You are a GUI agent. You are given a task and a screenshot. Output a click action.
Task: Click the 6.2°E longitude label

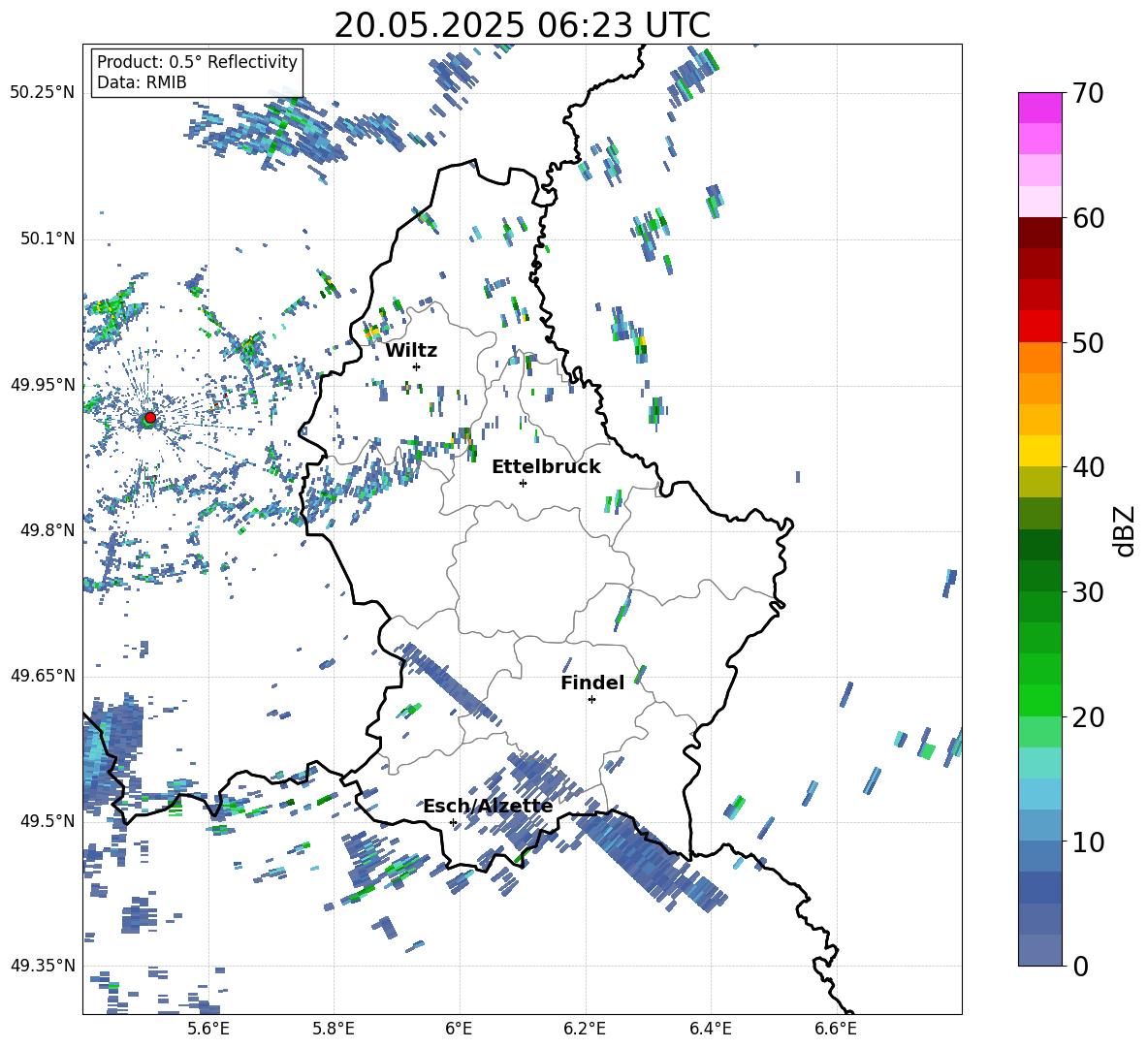tap(585, 1029)
